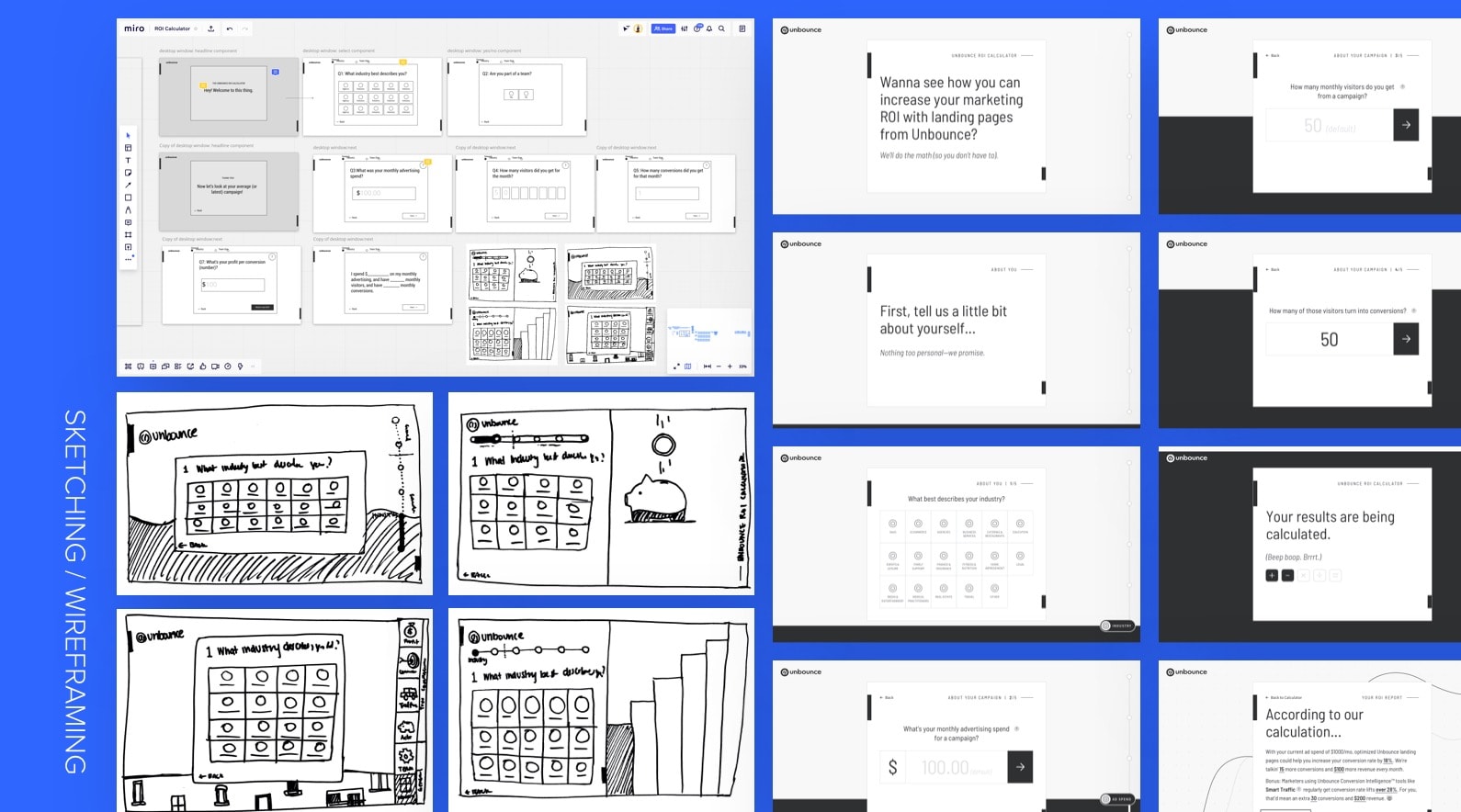Screen dimensions: 1461x812
Task: Zoom out with the minus button
Action: pyautogui.click(x=719, y=366)
